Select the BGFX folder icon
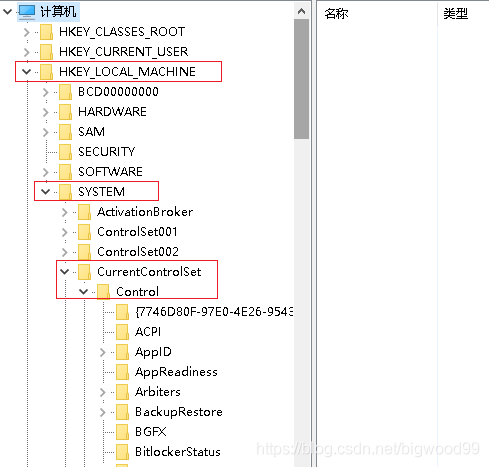The image size is (489, 467). (122, 432)
